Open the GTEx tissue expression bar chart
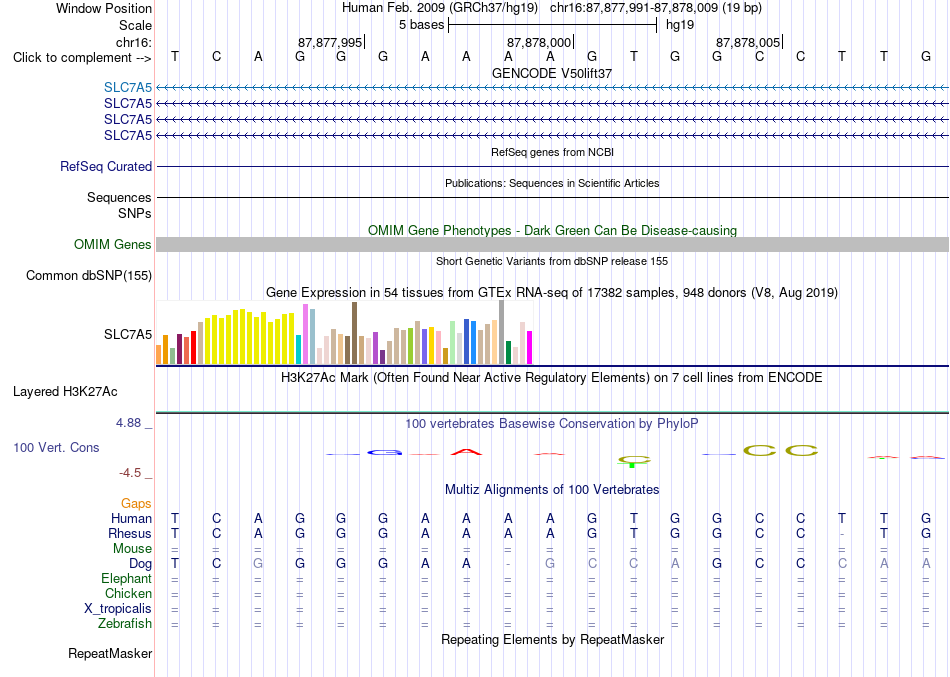 344,333
